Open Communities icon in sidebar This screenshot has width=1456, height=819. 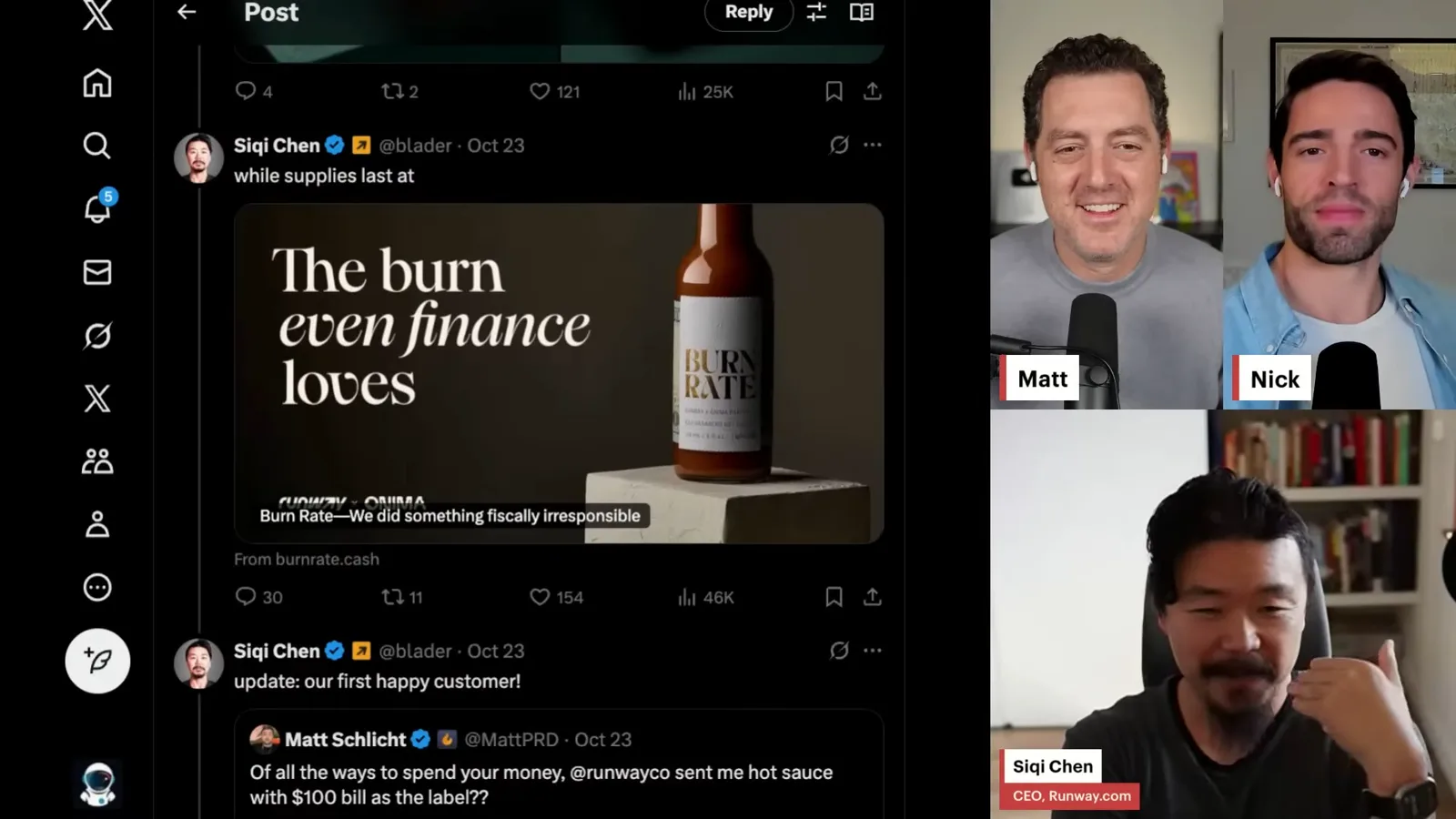pos(97,461)
